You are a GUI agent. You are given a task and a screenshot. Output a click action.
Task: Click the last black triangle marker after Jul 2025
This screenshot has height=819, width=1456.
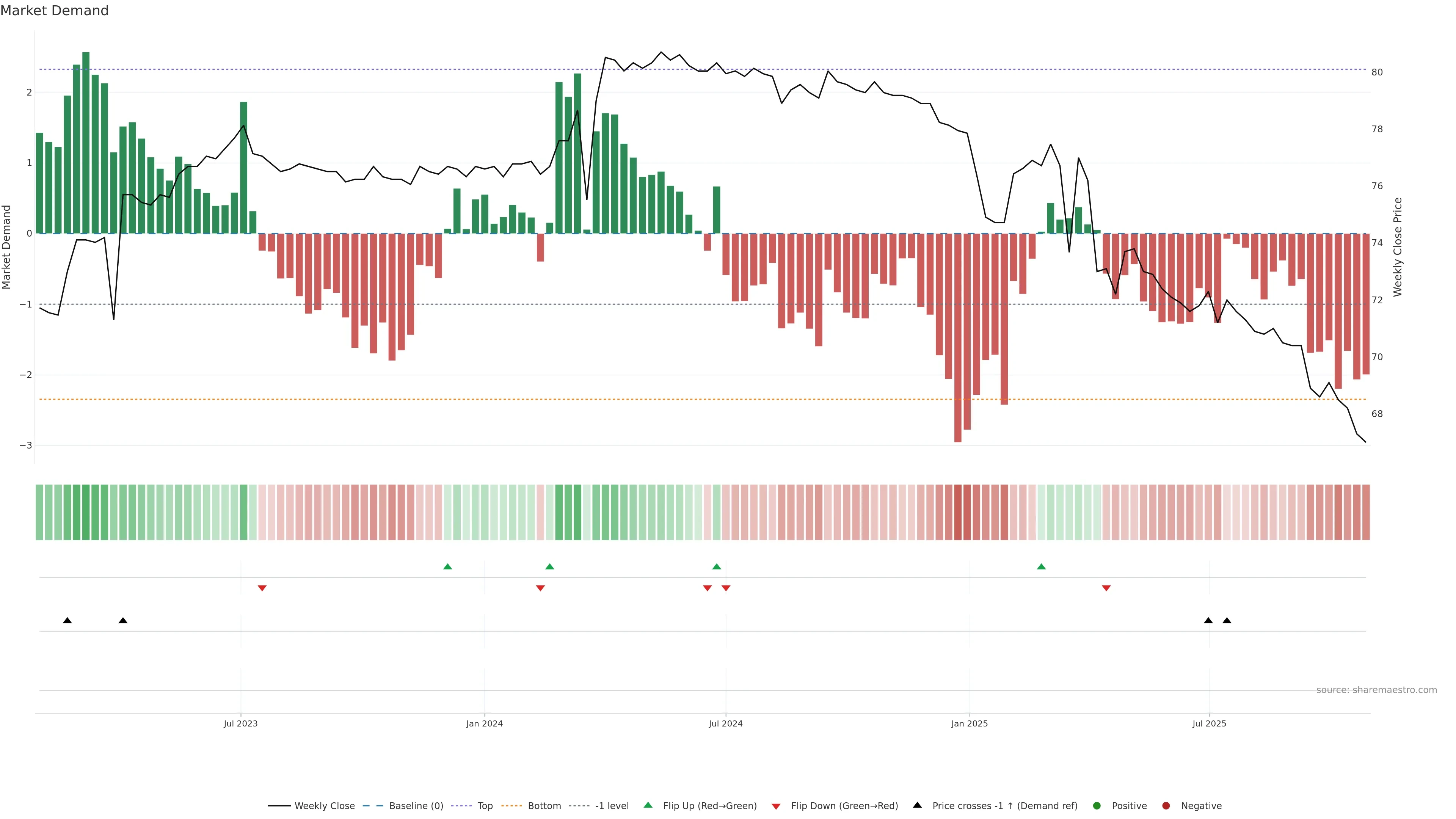[x=1227, y=620]
